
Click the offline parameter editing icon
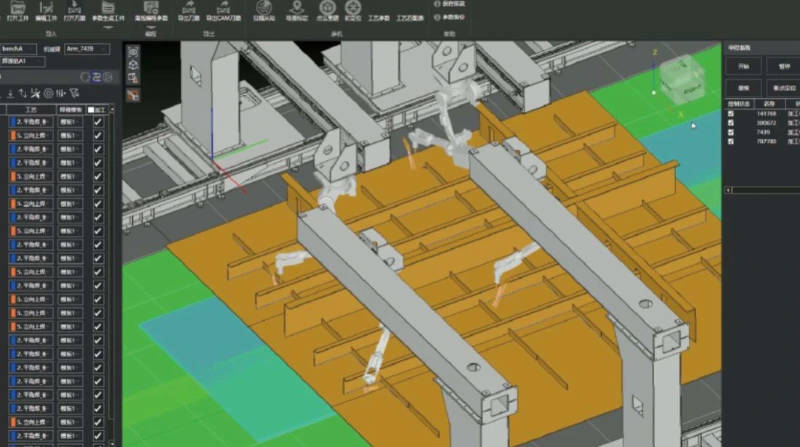(x=151, y=12)
